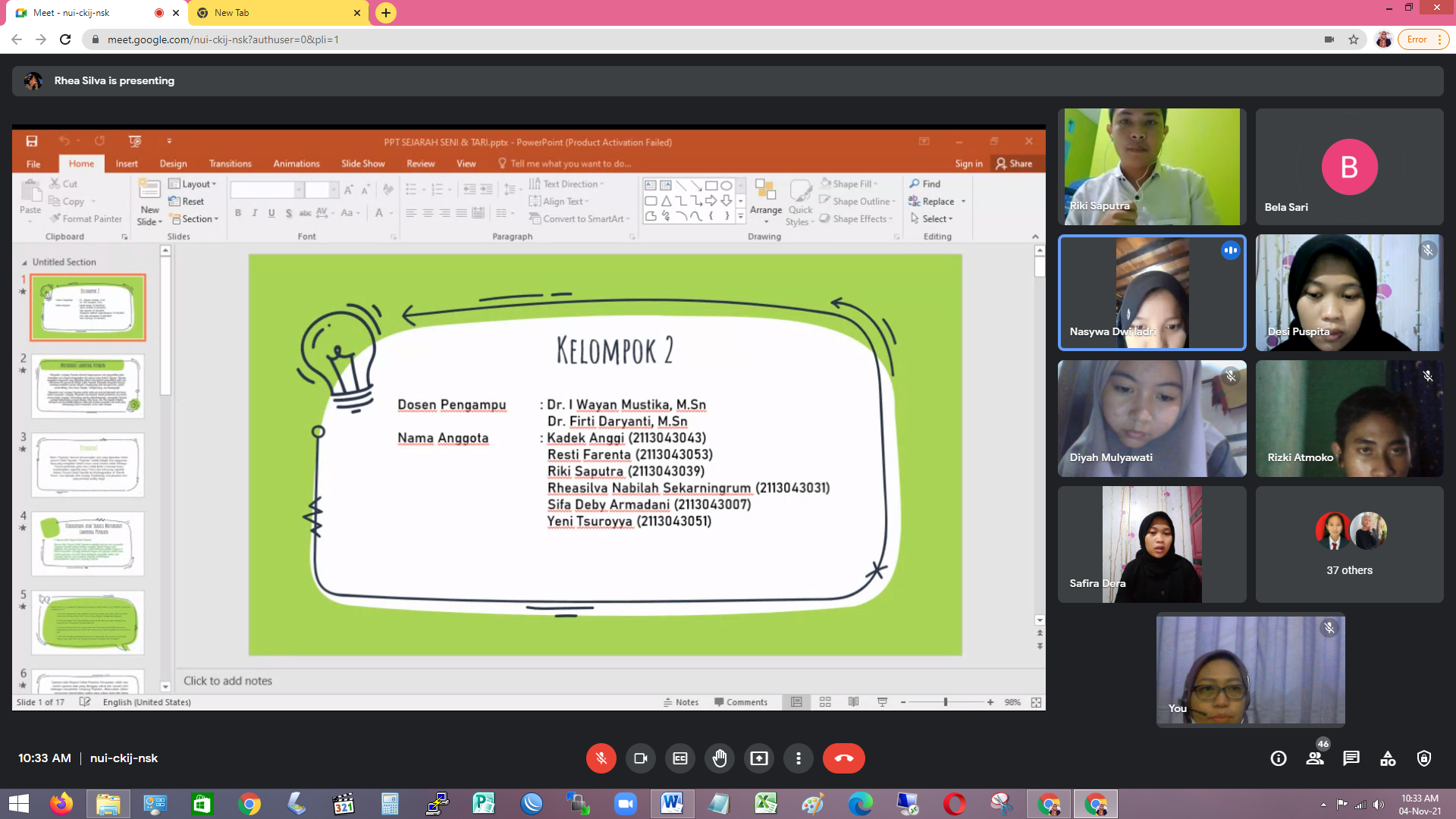Open a new browser tab with plus button
The width and height of the screenshot is (1456, 819).
coord(386,13)
